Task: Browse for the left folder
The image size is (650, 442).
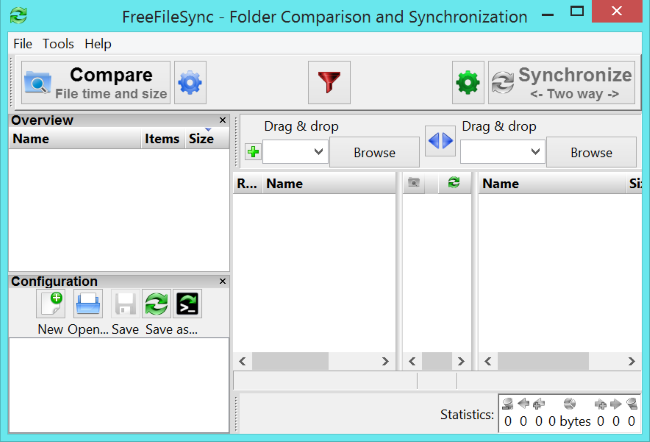Action: tap(374, 152)
